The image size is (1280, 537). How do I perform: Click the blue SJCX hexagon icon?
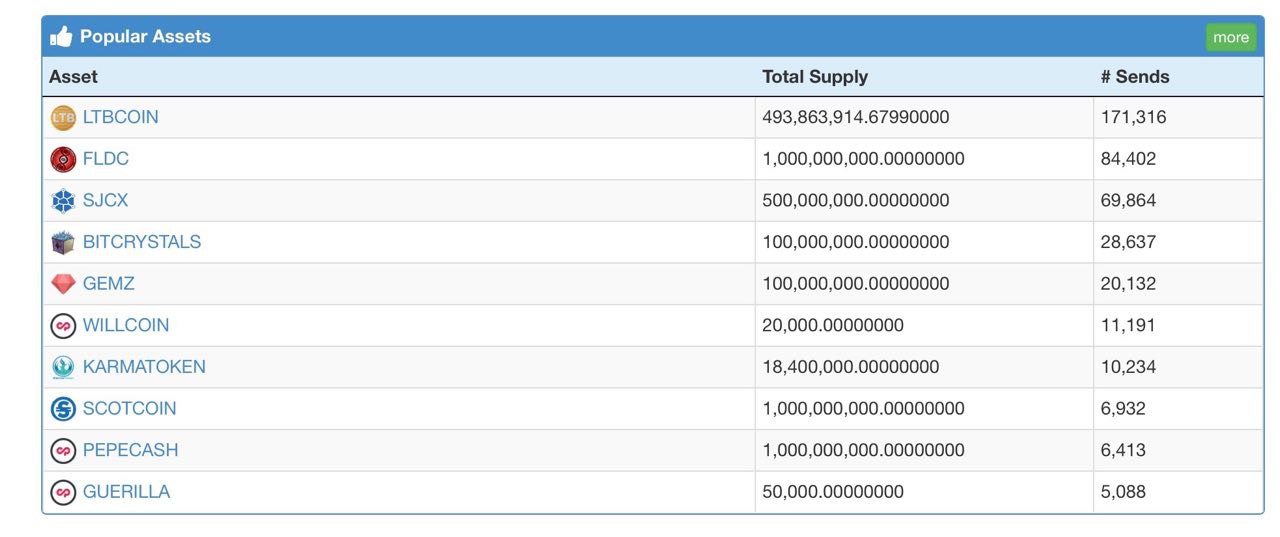tap(63, 201)
